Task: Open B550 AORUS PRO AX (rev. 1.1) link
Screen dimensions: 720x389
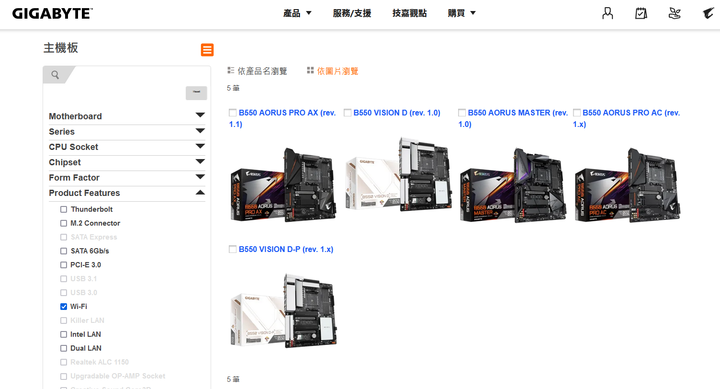Action: (x=282, y=118)
